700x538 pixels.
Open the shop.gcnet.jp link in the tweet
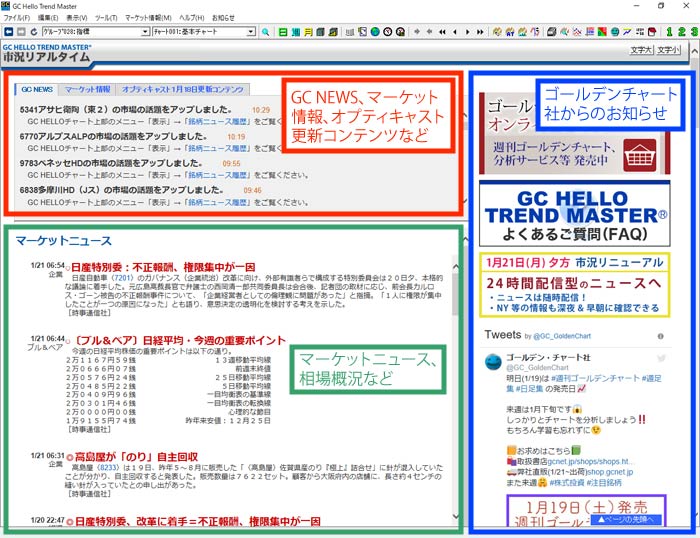[x=610, y=472]
